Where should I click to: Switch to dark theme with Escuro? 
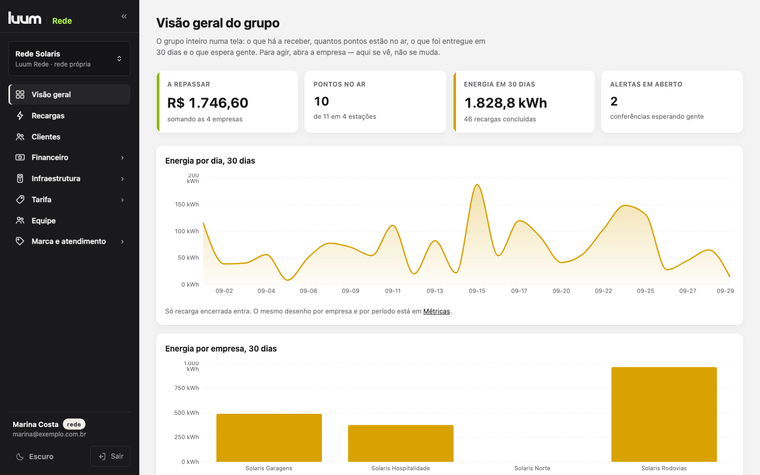coord(35,457)
